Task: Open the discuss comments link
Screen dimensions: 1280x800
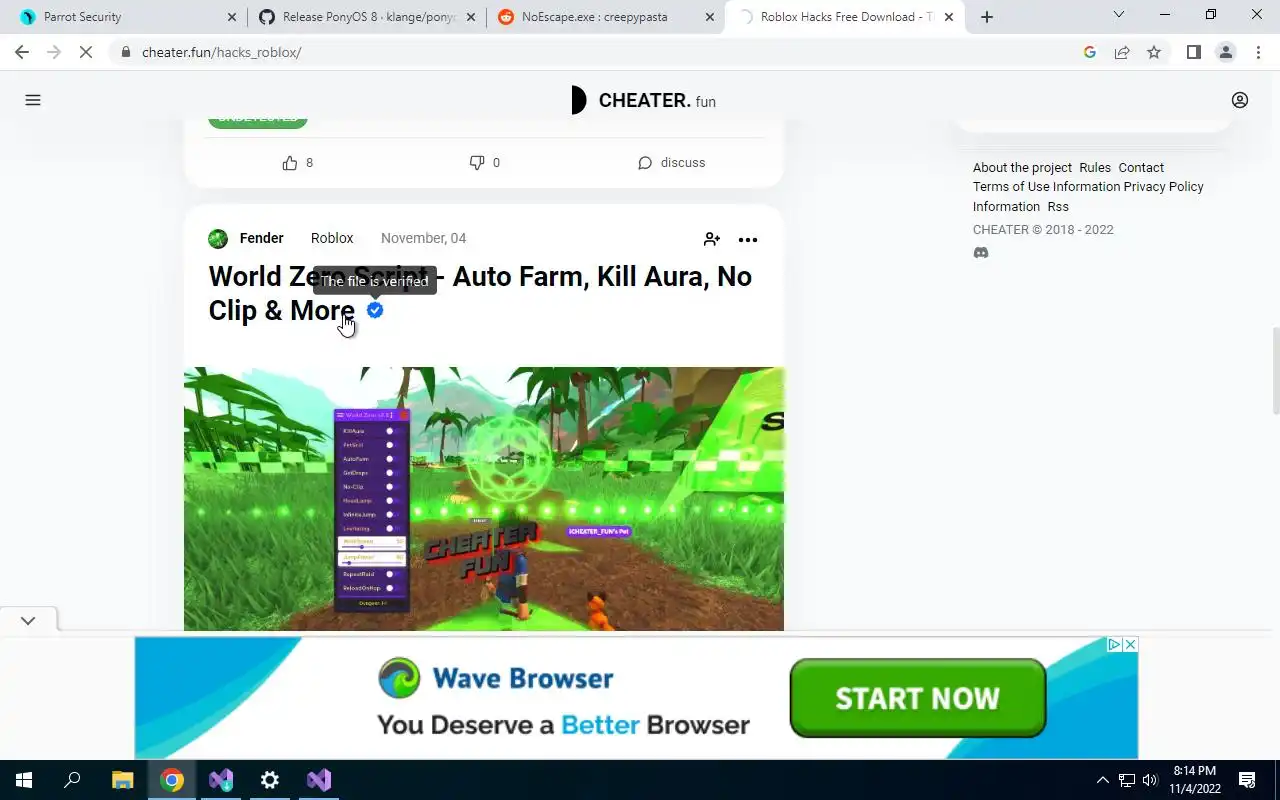Action: [672, 163]
